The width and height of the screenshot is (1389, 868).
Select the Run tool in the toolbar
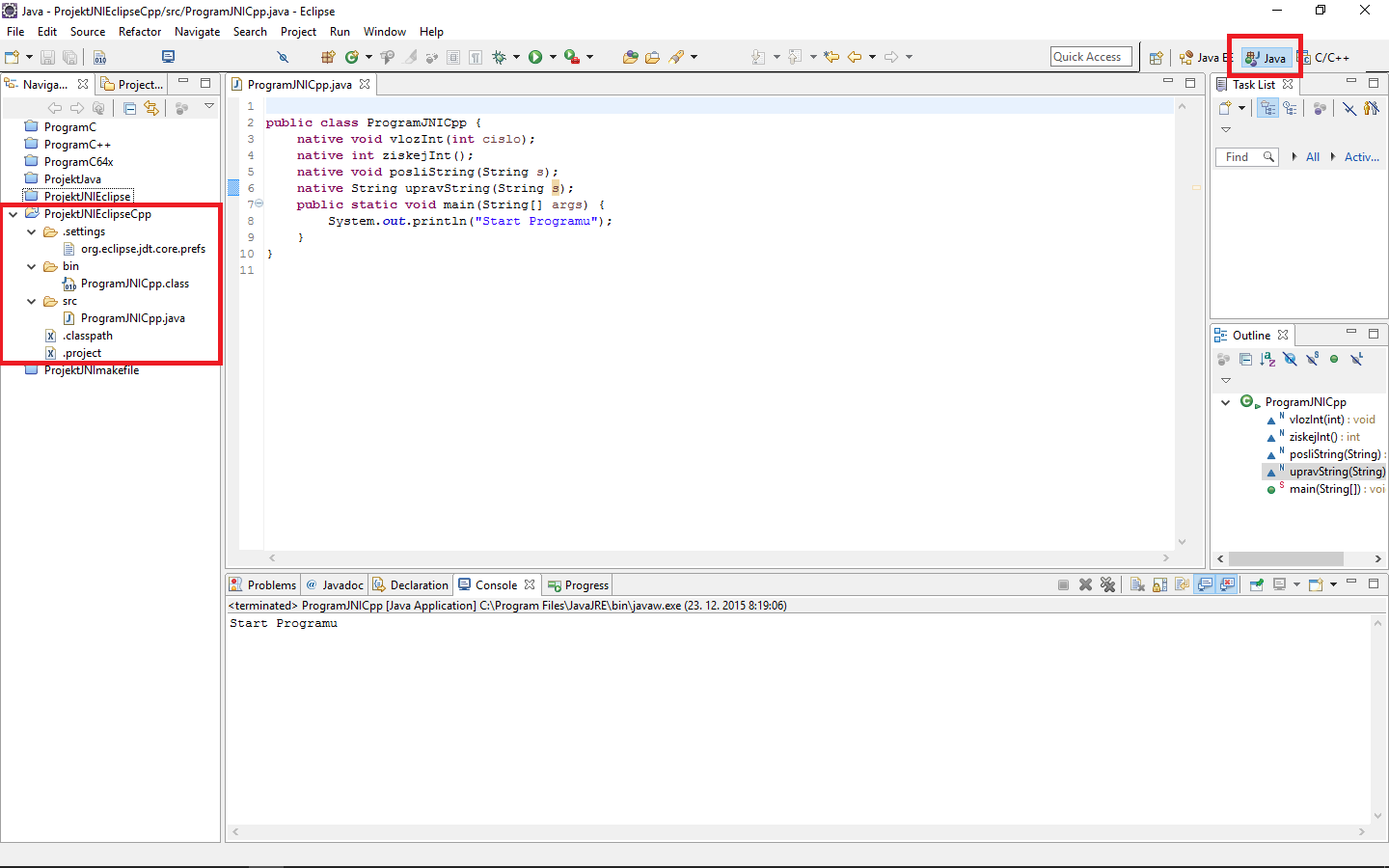[x=536, y=57]
